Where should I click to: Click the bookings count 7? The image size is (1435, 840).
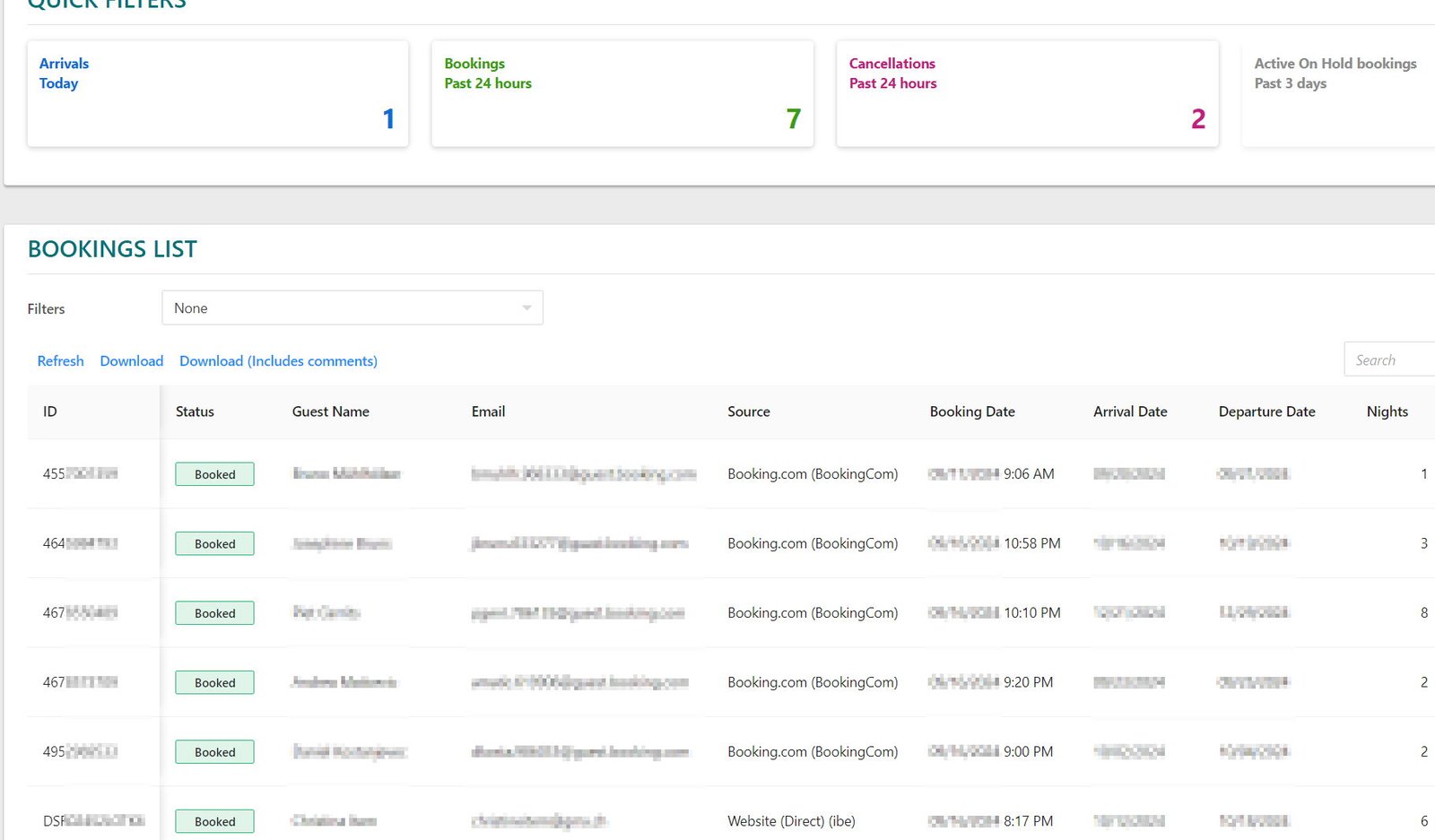pos(793,118)
